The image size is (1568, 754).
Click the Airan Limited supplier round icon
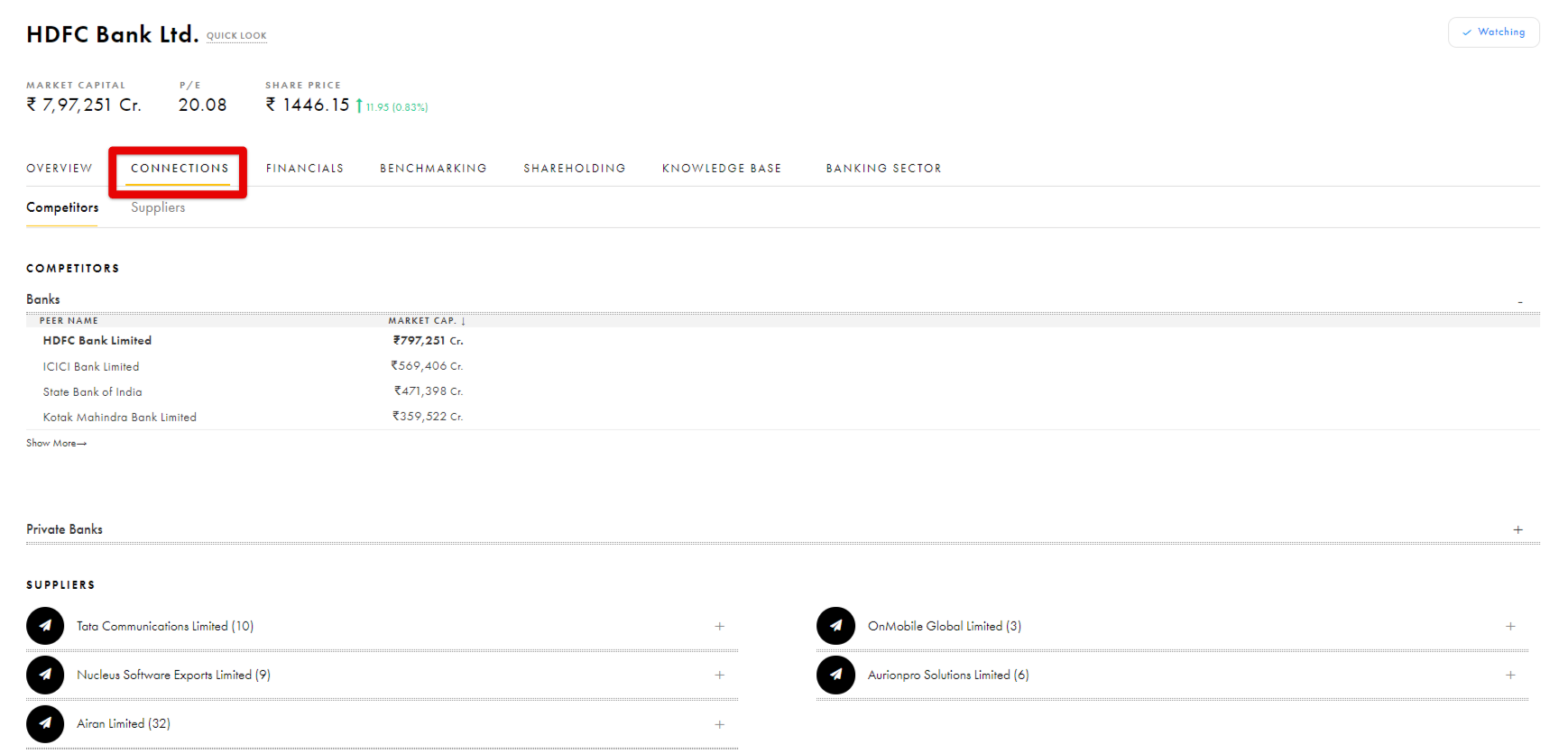[45, 723]
